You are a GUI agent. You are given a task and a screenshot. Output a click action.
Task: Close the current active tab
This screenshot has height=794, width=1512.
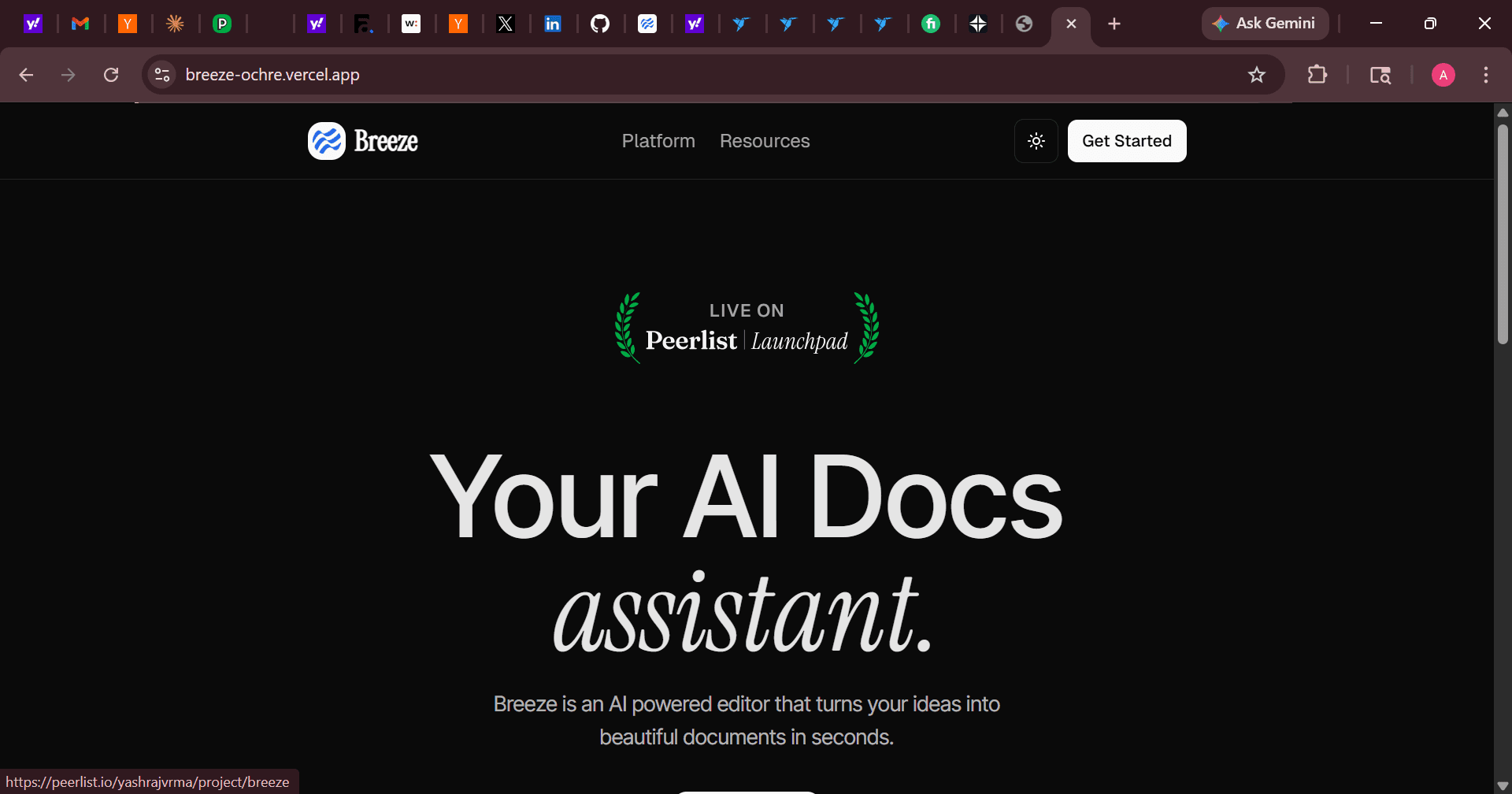[1071, 24]
